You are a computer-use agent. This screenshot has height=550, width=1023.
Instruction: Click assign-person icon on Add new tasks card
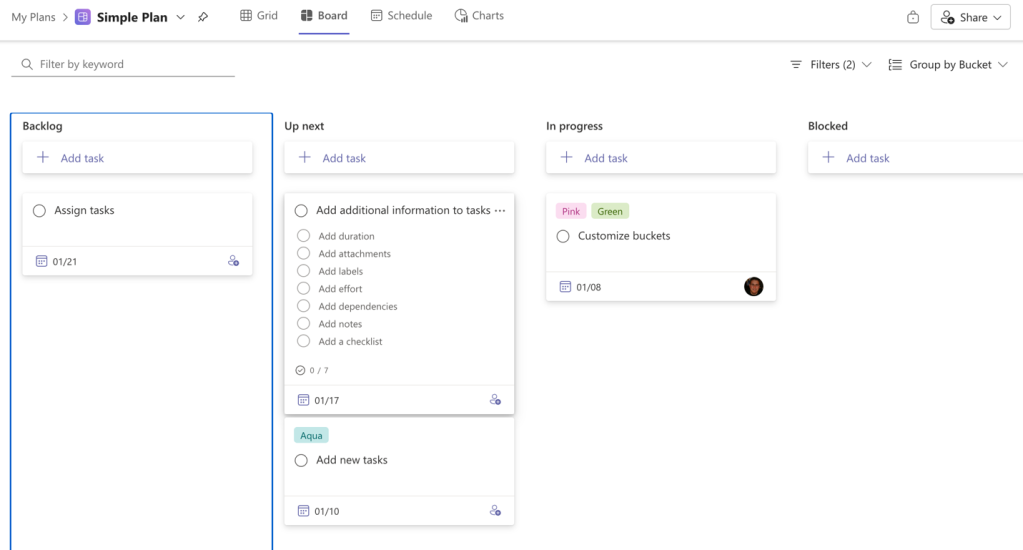[495, 511]
